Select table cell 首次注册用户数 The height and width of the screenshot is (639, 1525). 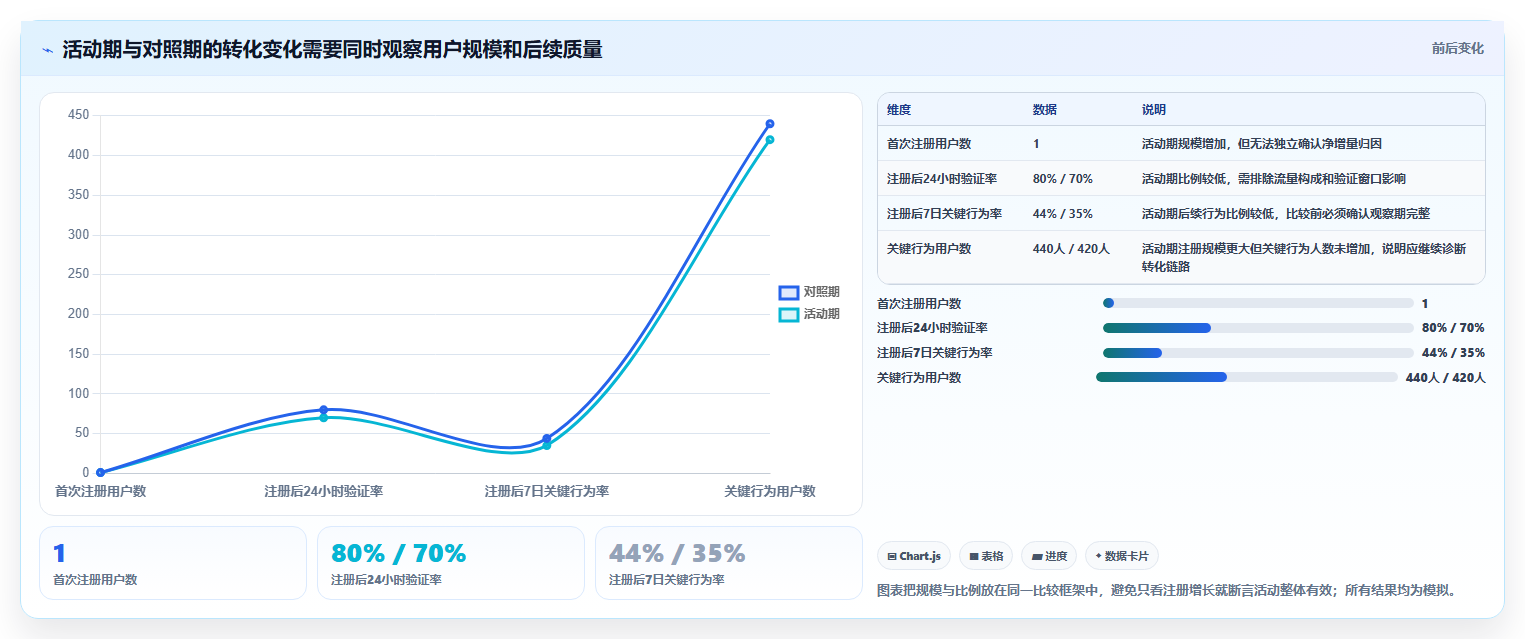pyautogui.click(x=929, y=144)
